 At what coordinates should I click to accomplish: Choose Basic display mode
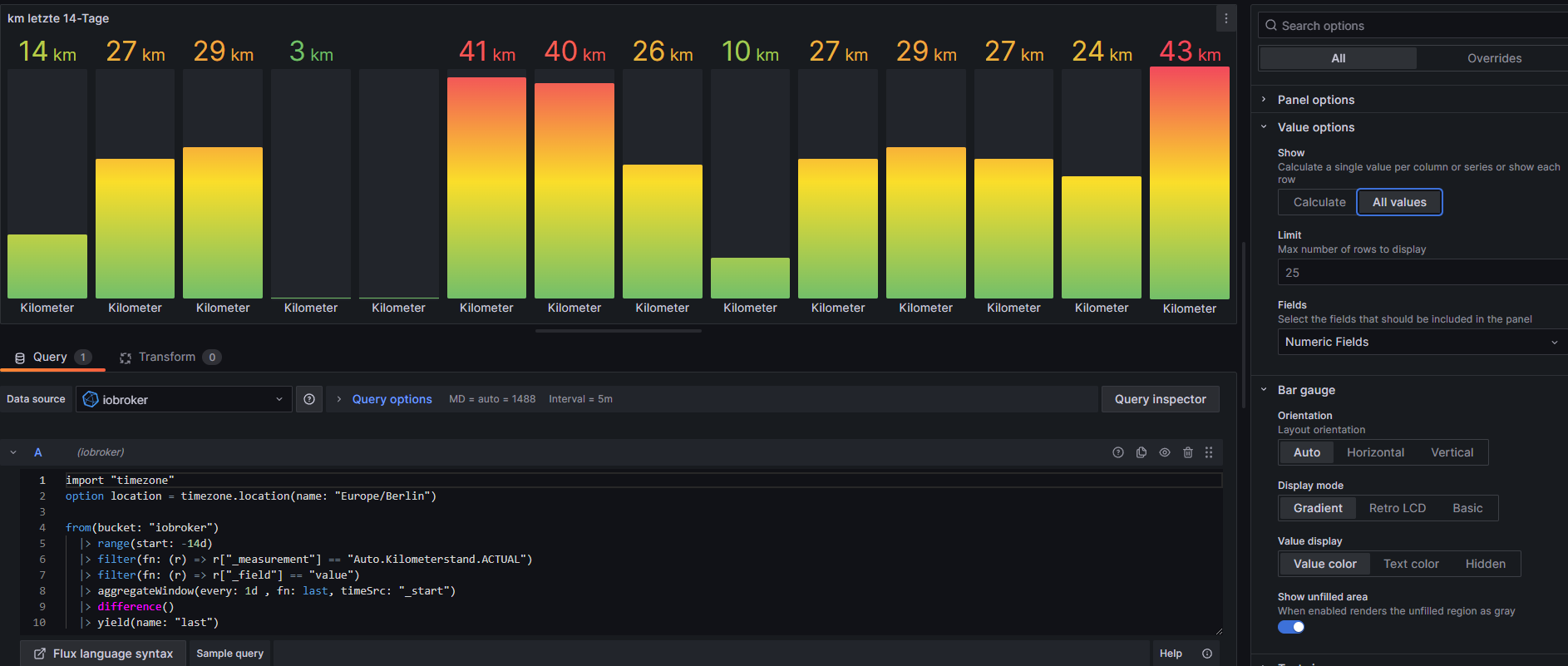(x=1467, y=508)
